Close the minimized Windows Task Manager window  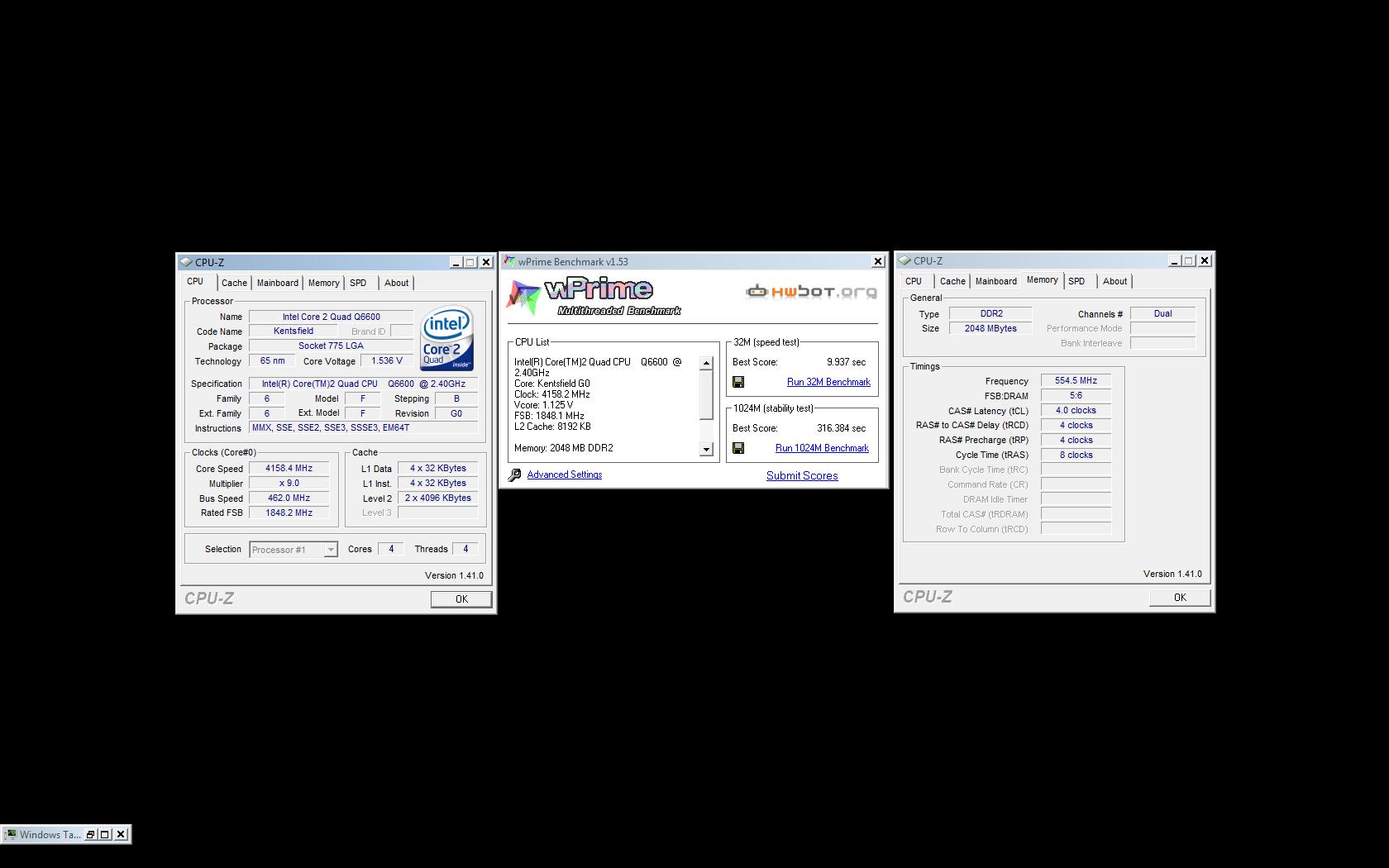(x=121, y=834)
